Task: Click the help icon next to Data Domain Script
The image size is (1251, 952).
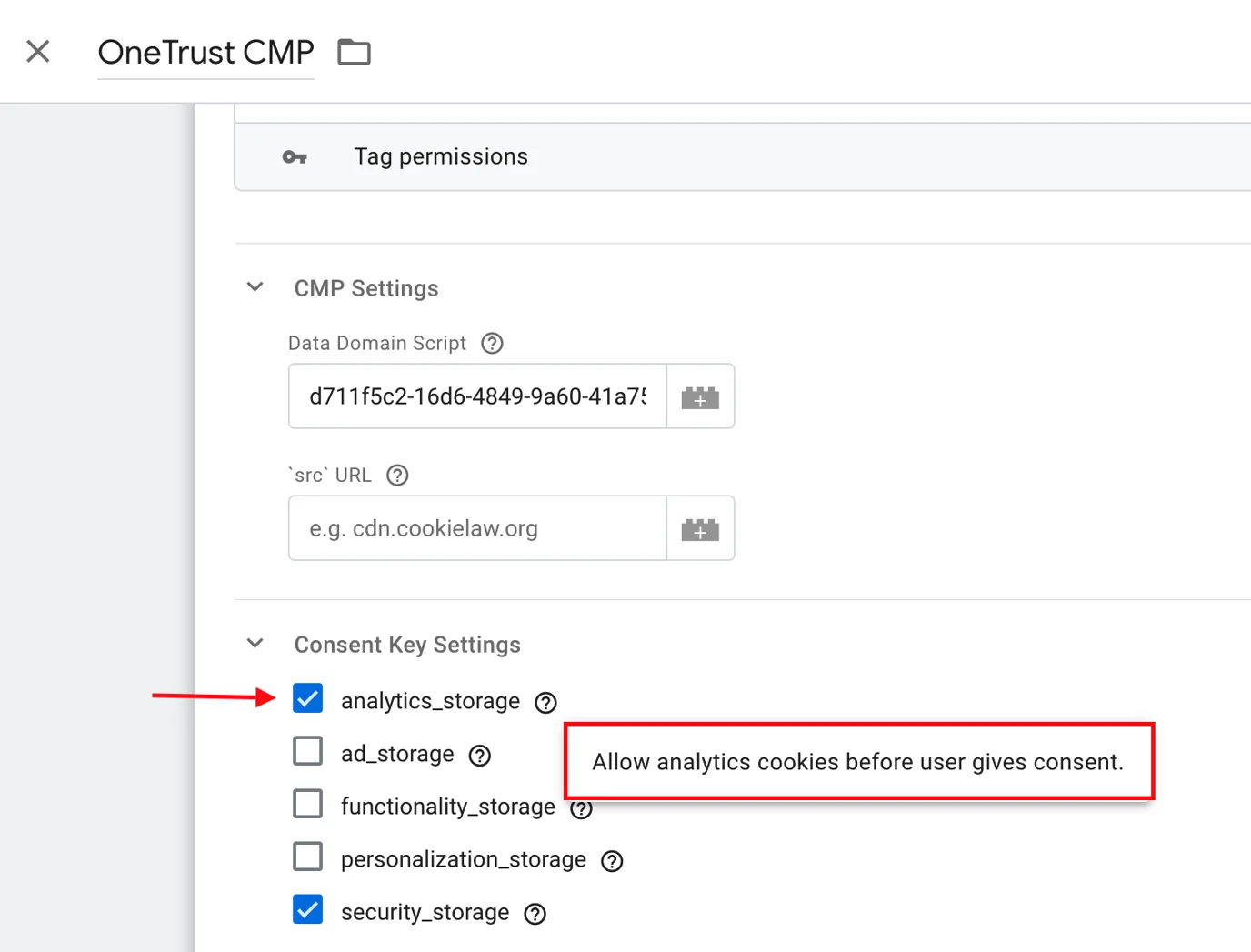Action: 491,343
